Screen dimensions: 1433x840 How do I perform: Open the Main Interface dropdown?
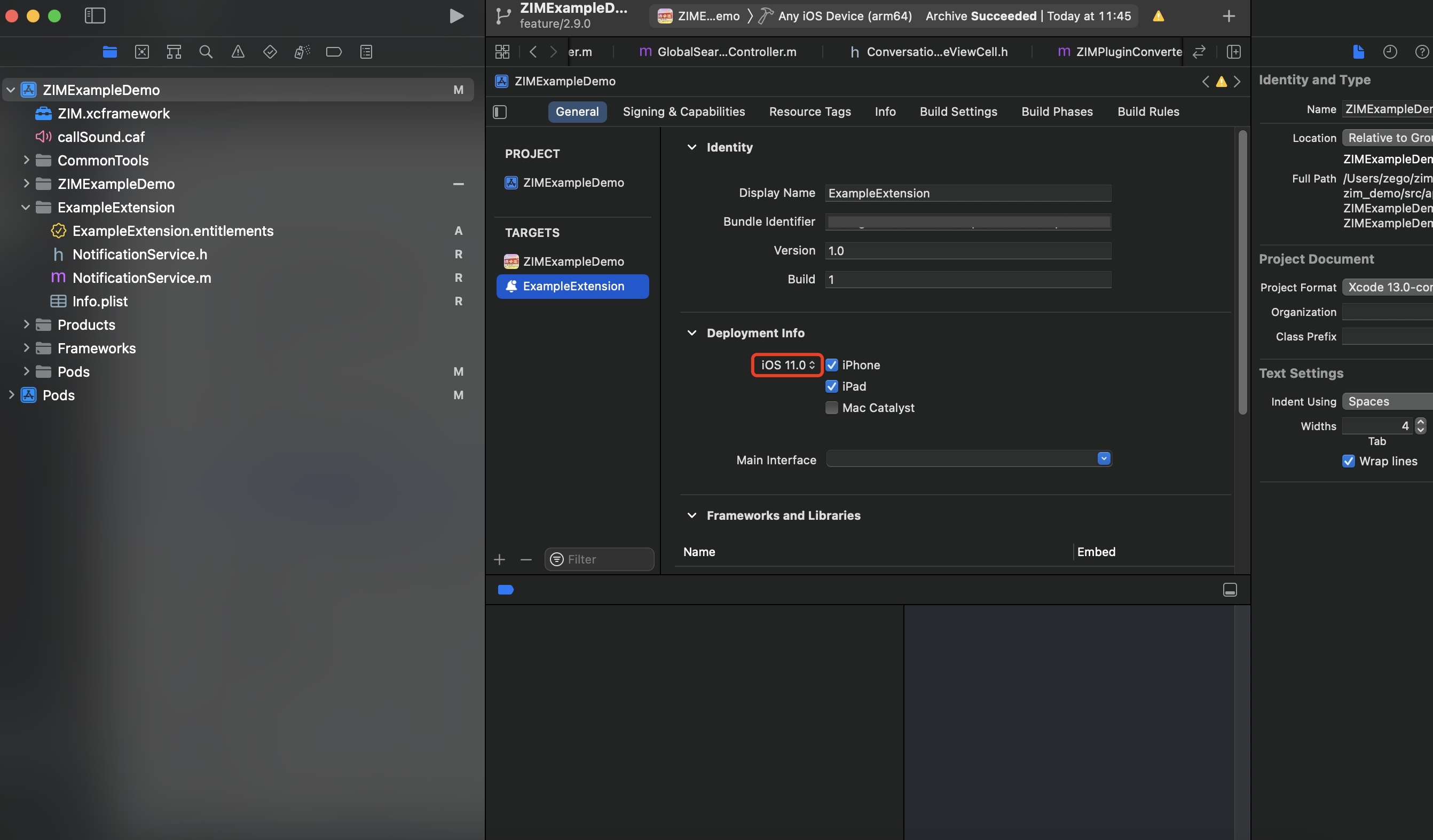pyautogui.click(x=1103, y=458)
